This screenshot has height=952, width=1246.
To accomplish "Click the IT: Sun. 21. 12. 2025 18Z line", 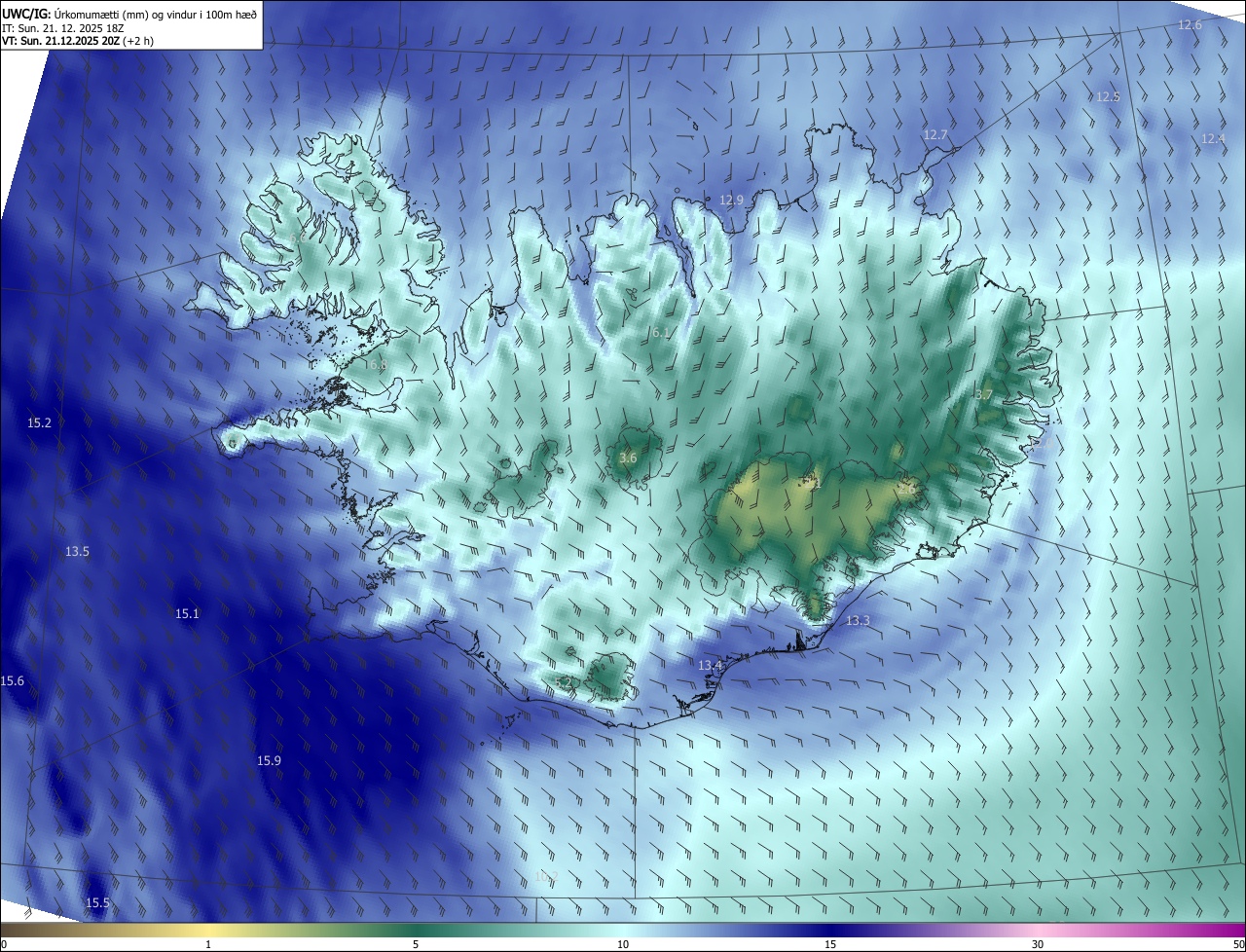I will [64, 27].
